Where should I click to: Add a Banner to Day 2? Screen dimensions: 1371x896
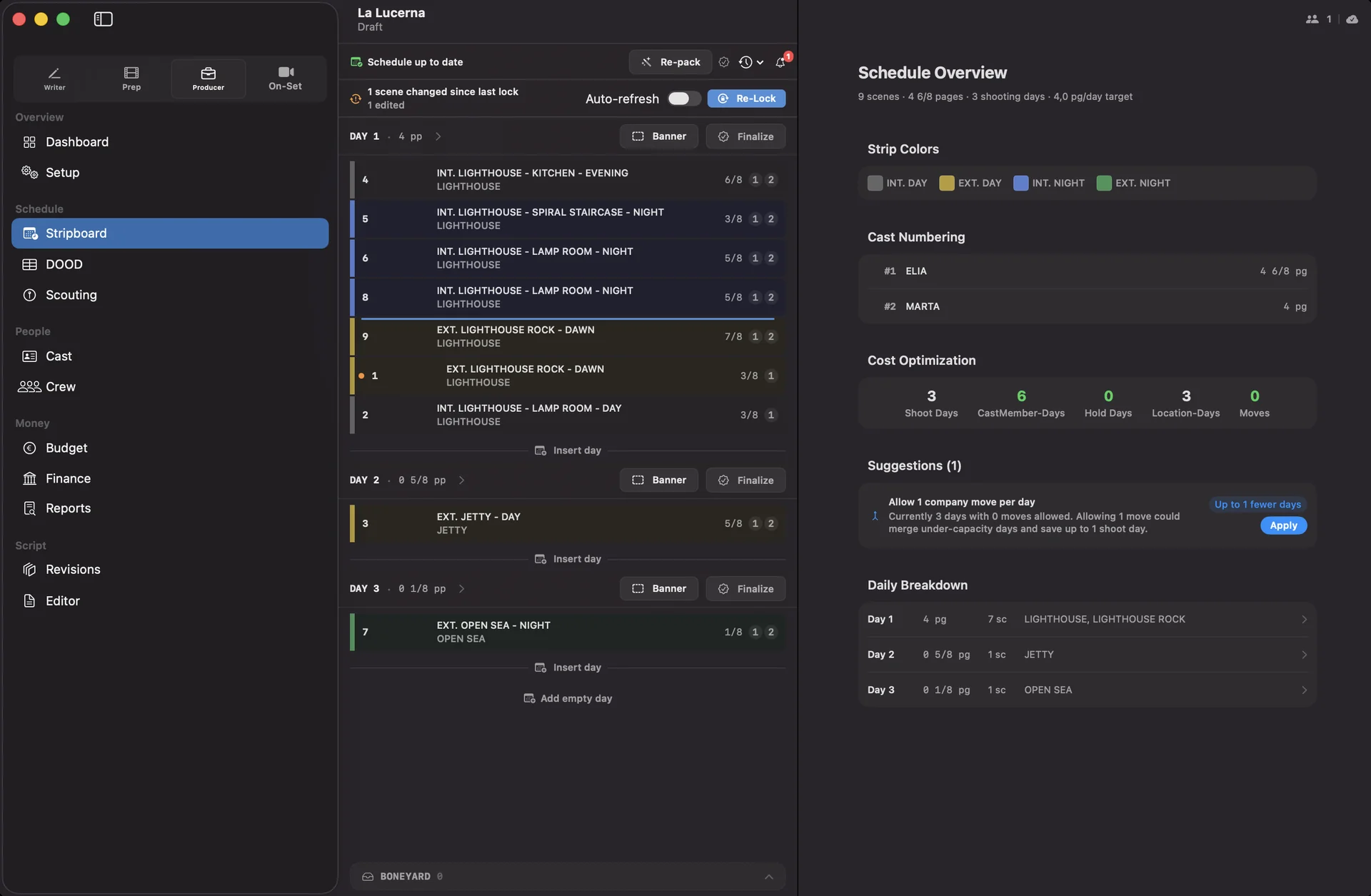point(659,480)
